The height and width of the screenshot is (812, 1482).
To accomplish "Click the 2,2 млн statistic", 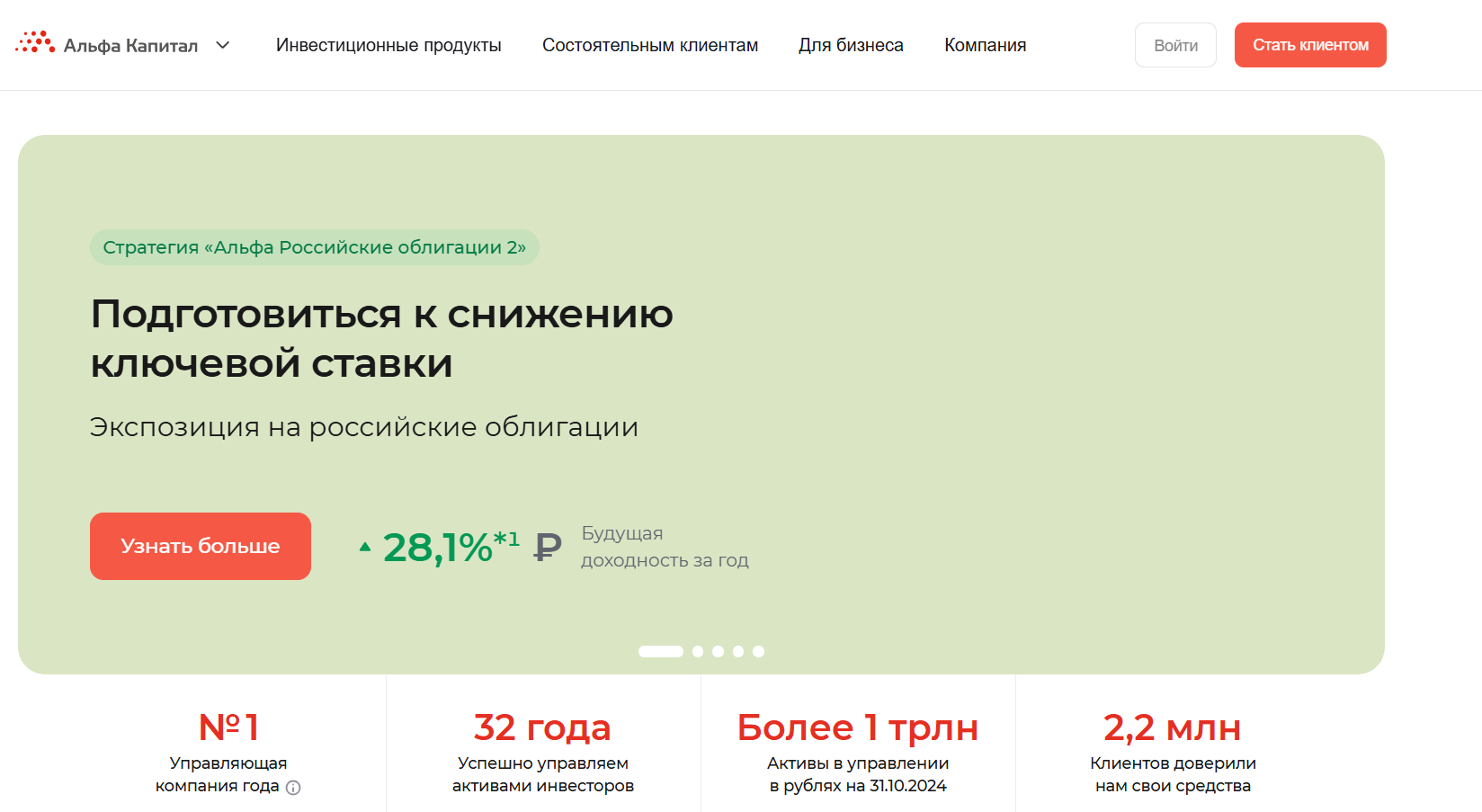I will [x=1173, y=727].
